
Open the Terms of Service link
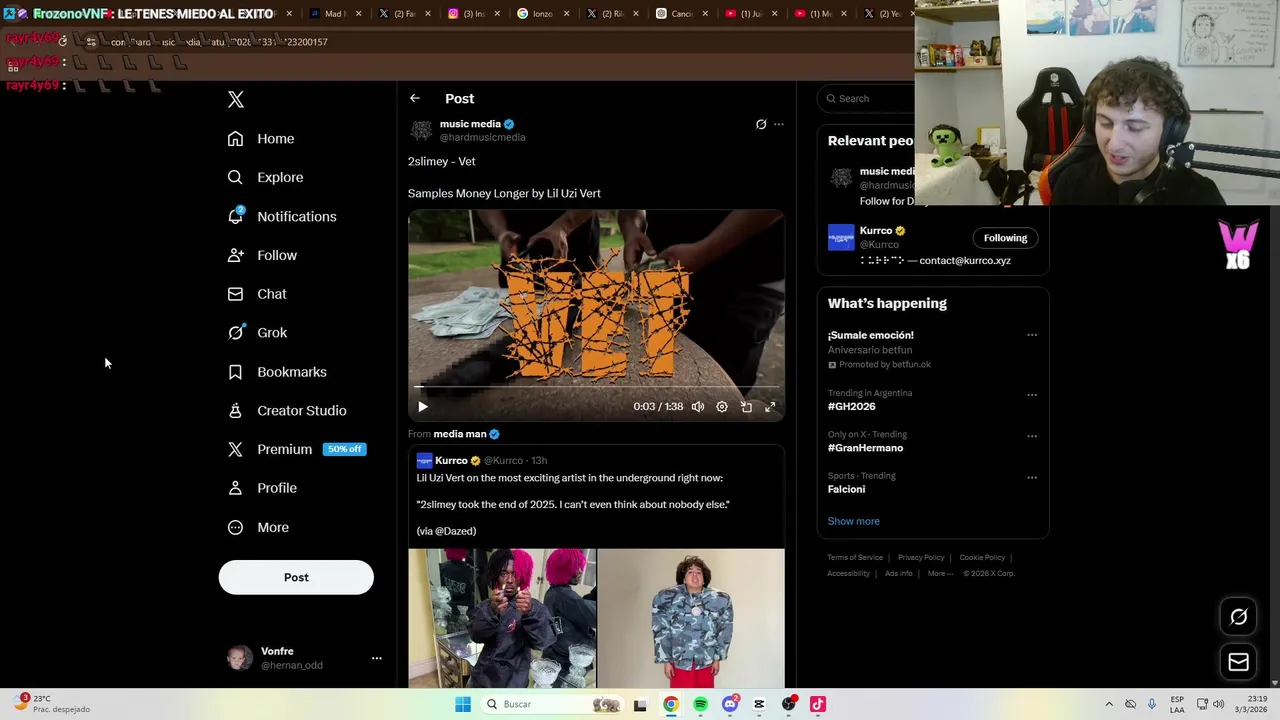(x=855, y=558)
